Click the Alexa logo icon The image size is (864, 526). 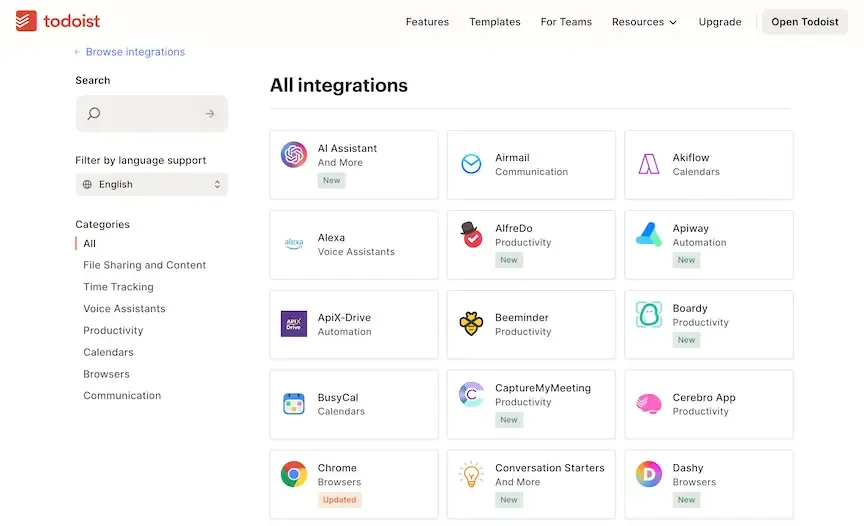click(x=294, y=243)
